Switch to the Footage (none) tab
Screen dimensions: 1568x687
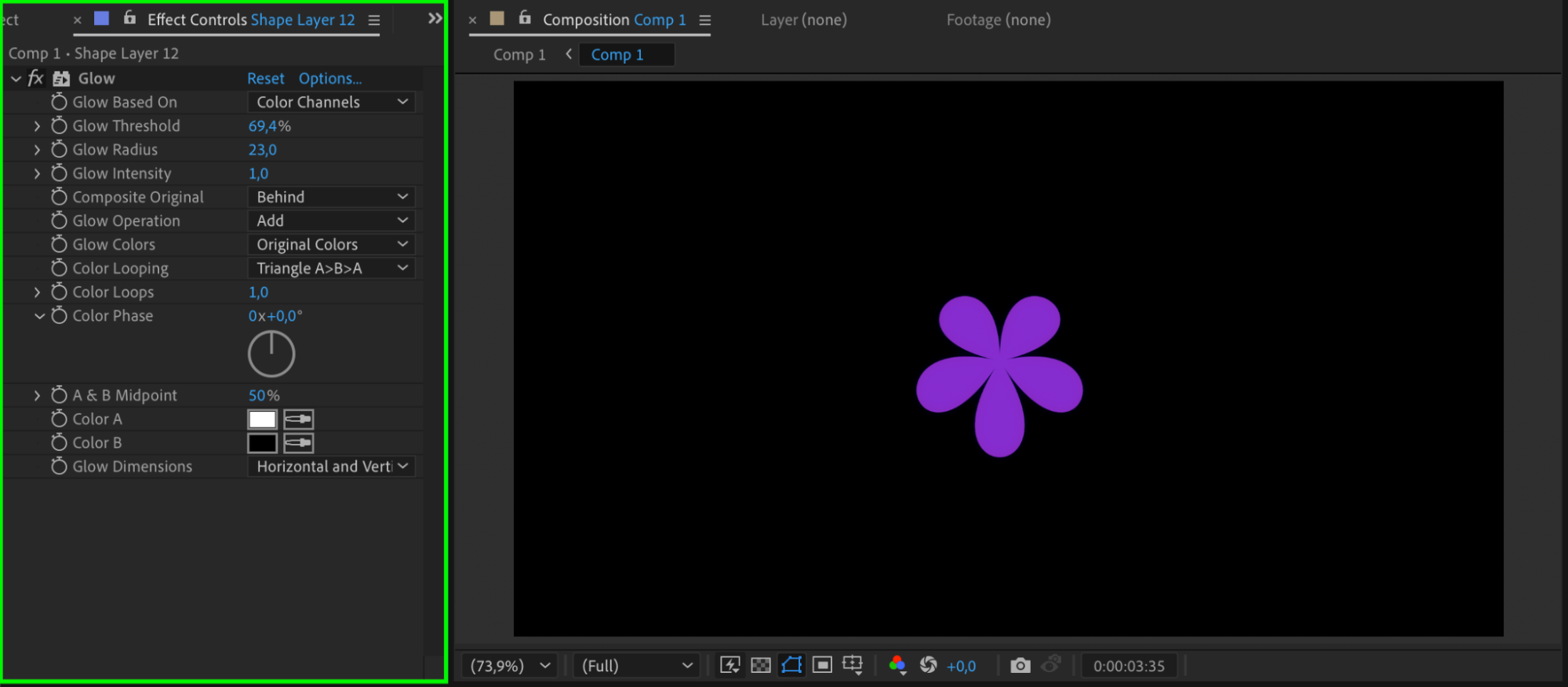[x=998, y=20]
